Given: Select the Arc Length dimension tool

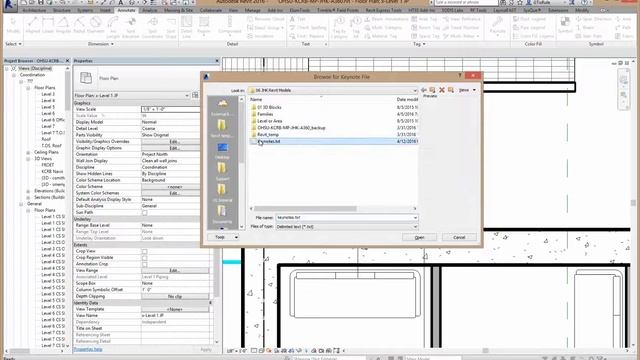Looking at the screenshot, I should [x=113, y=27].
